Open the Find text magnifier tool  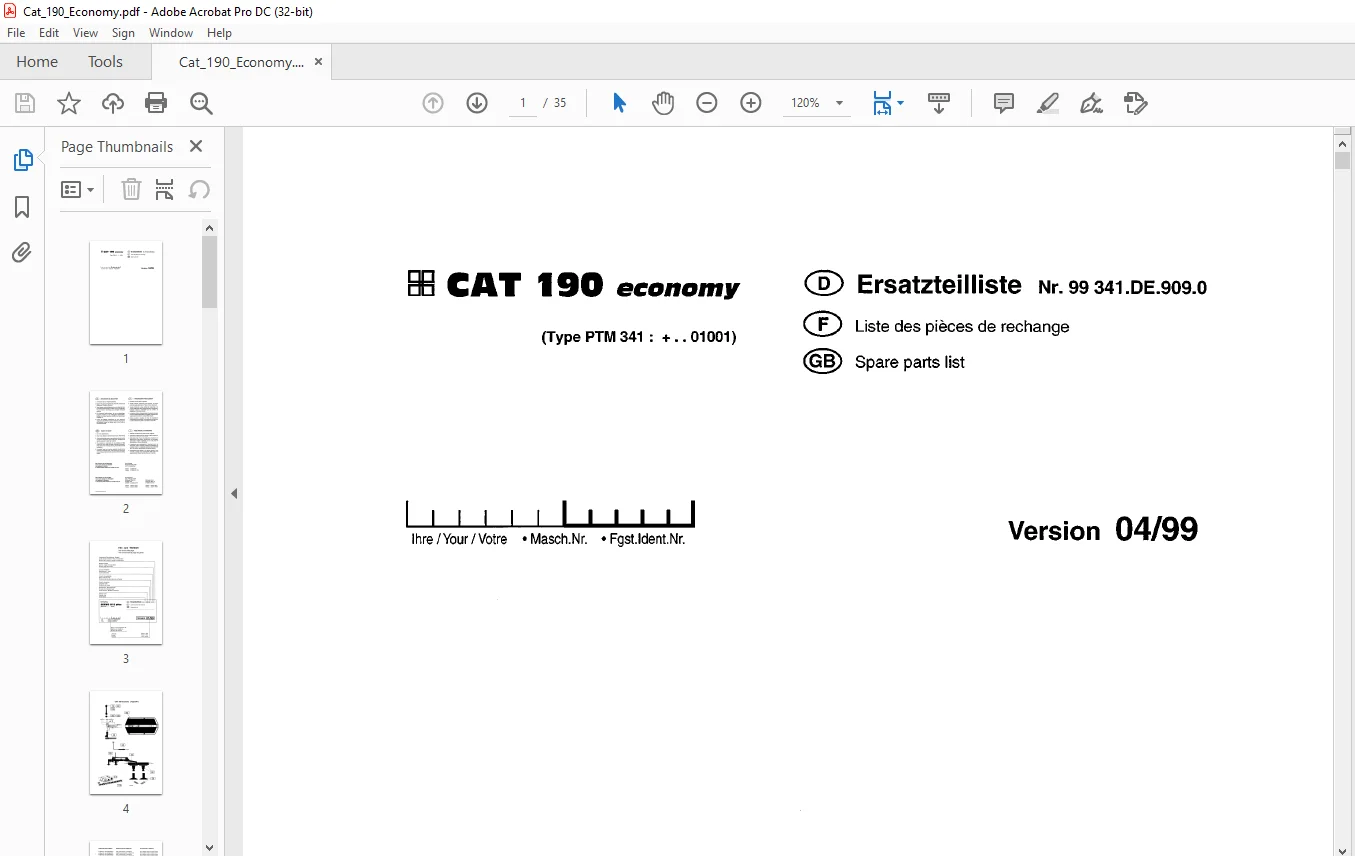[201, 103]
